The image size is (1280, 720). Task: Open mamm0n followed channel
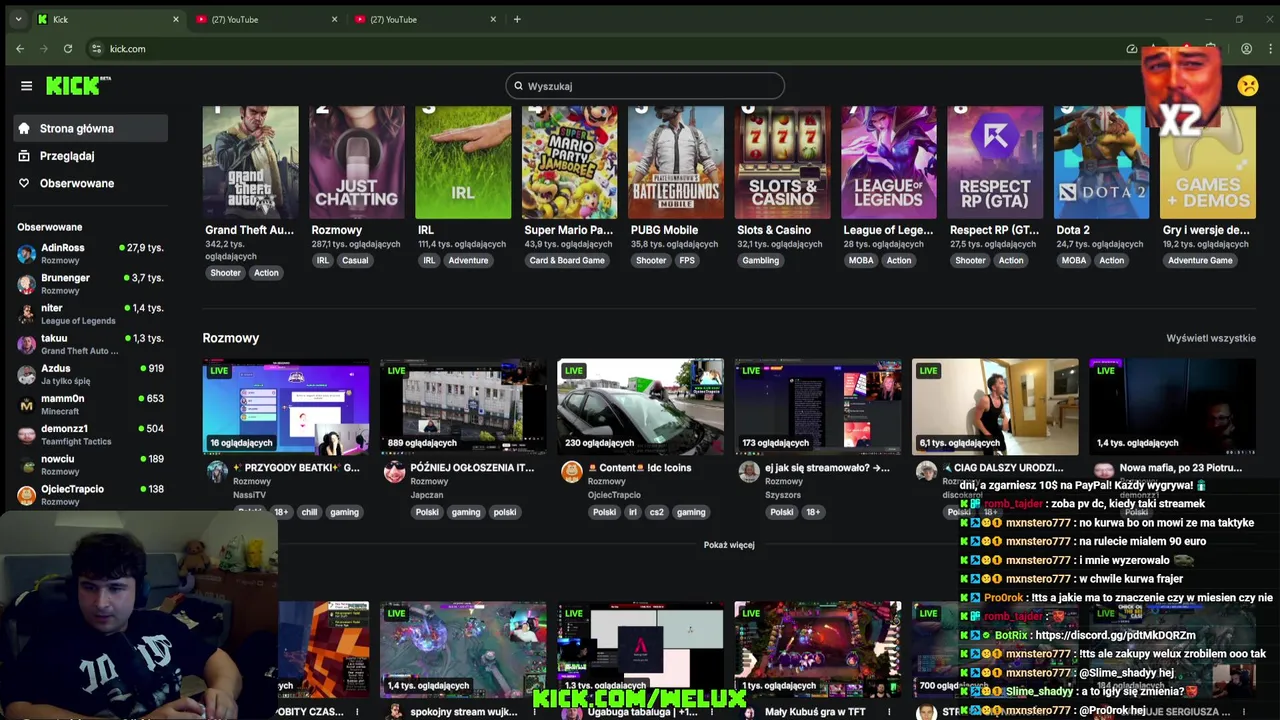[90, 404]
